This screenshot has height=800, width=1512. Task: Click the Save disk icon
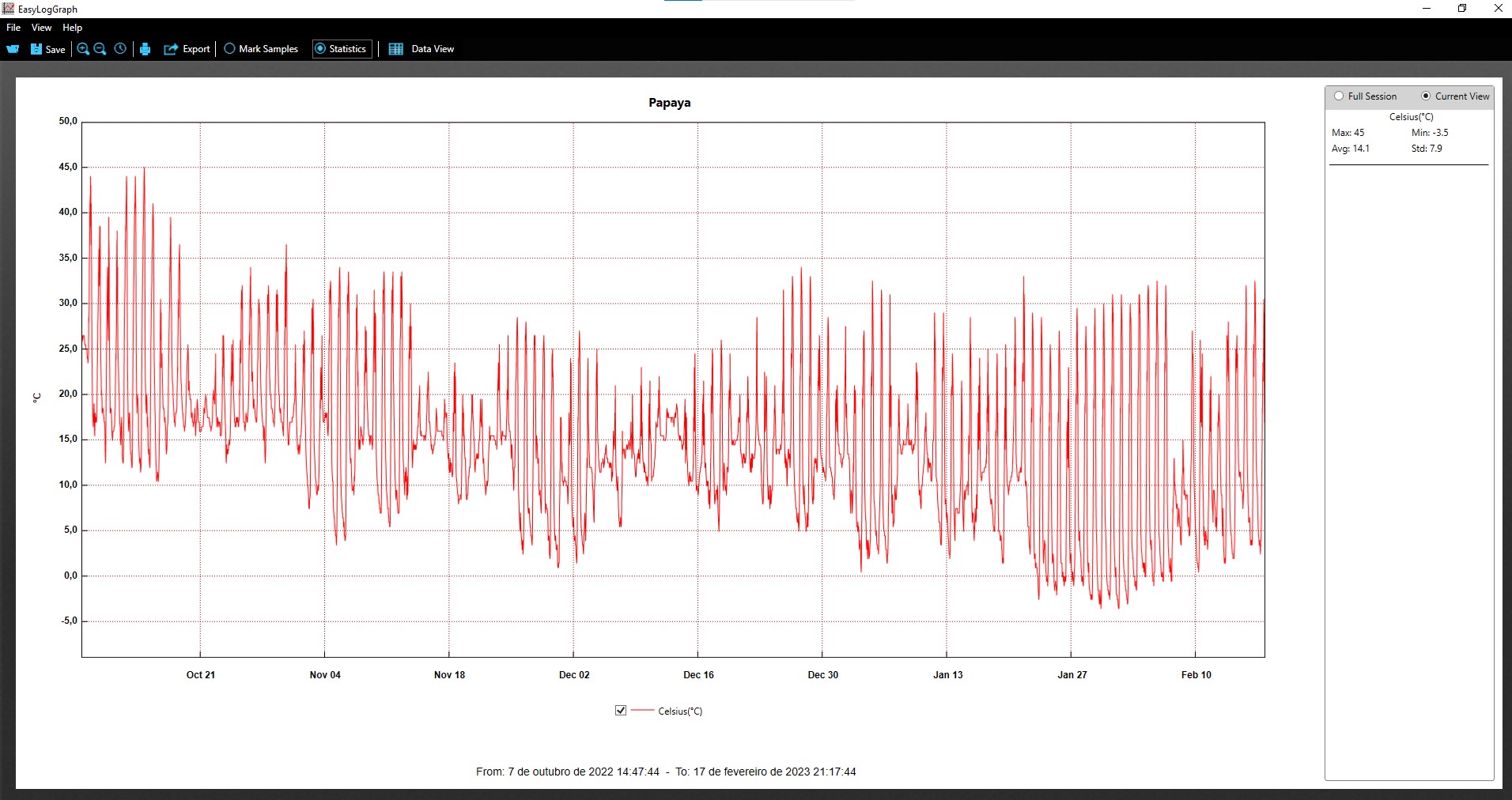pos(36,49)
